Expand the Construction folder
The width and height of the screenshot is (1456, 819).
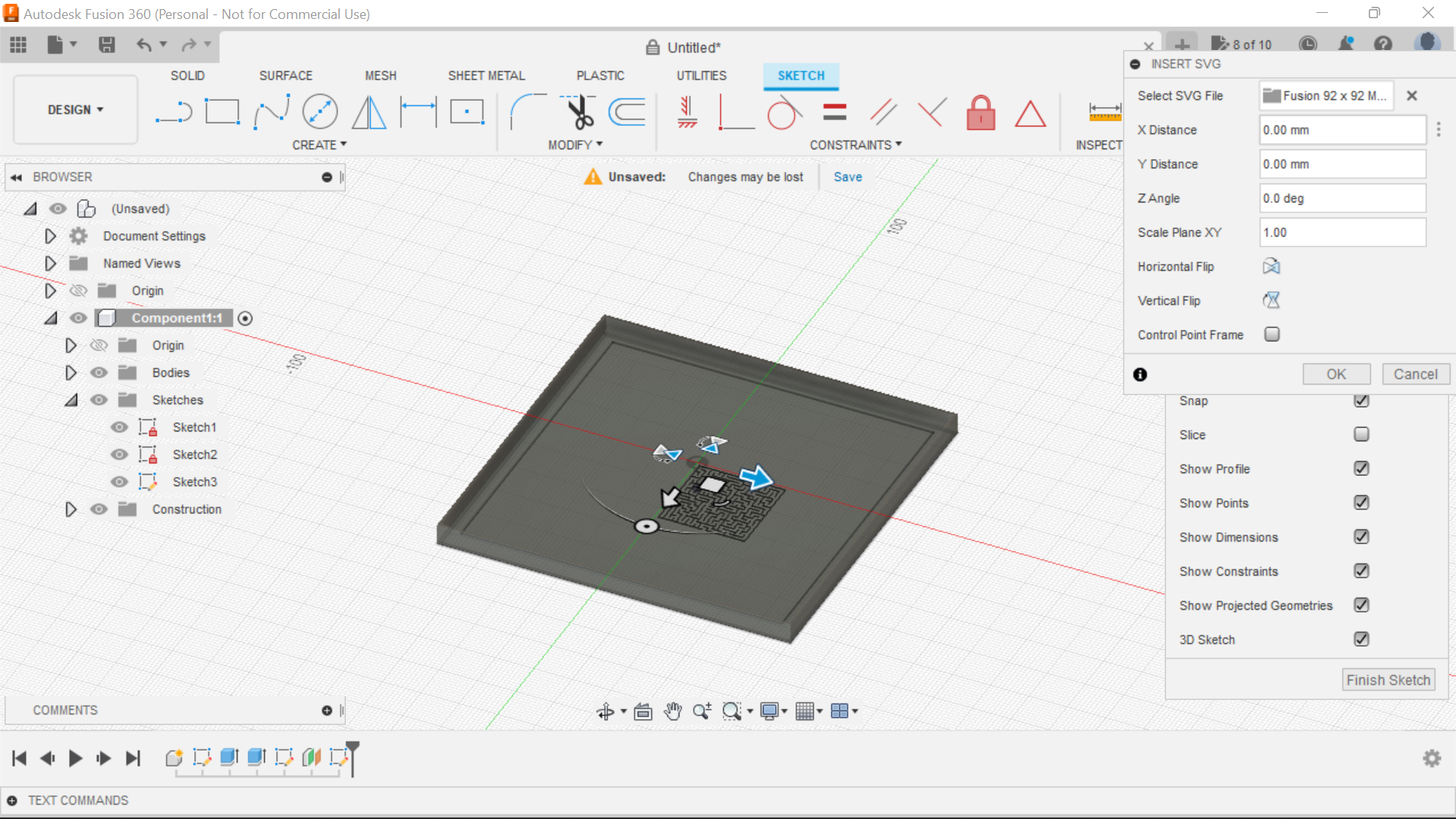point(71,509)
